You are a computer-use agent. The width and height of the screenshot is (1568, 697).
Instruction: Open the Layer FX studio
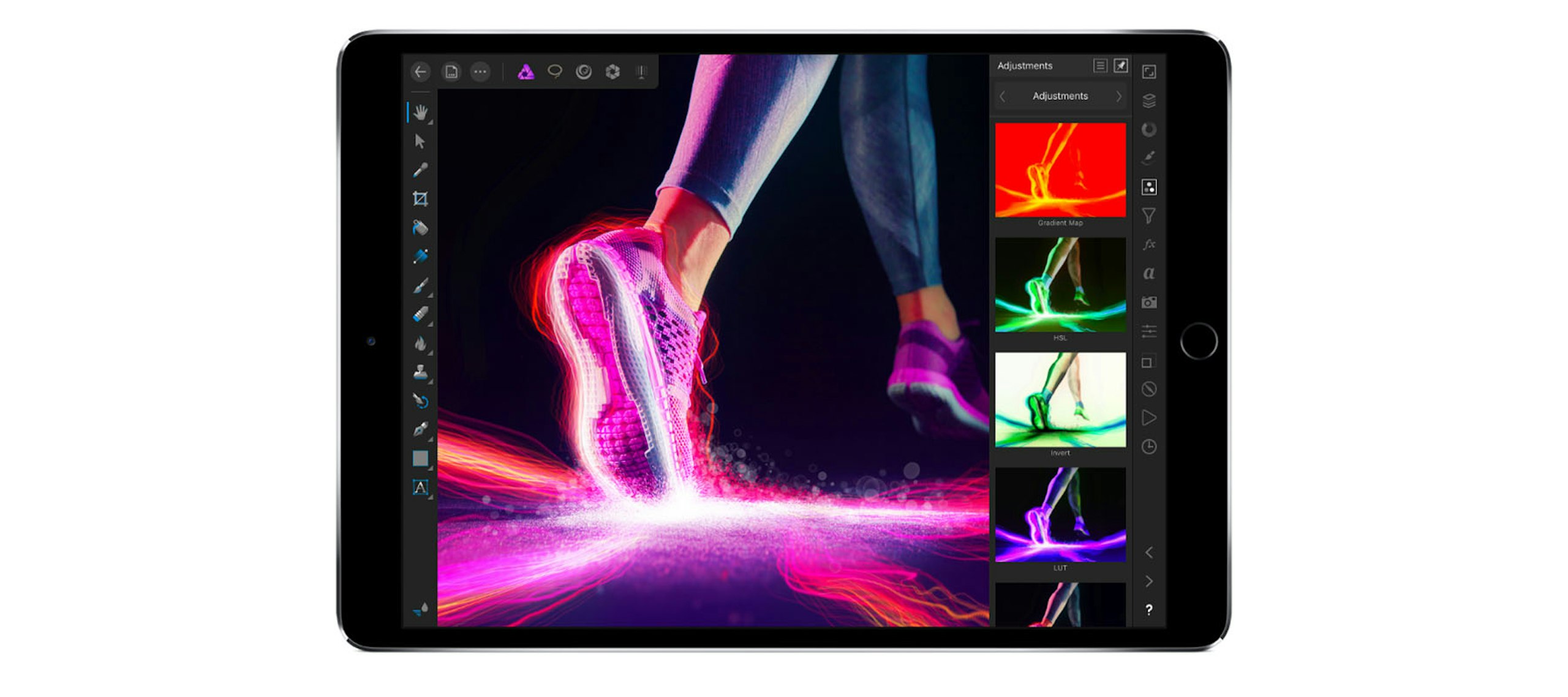coord(1149,244)
